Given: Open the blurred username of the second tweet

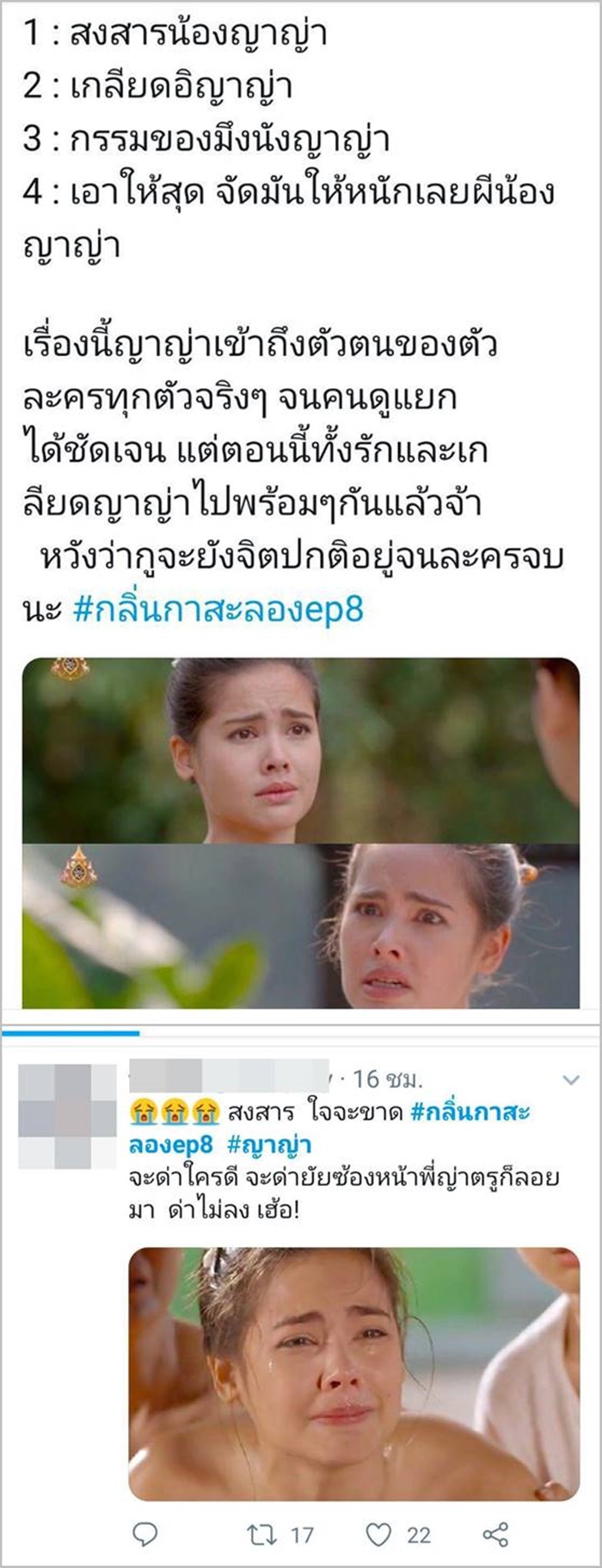Looking at the screenshot, I should 228,1077.
